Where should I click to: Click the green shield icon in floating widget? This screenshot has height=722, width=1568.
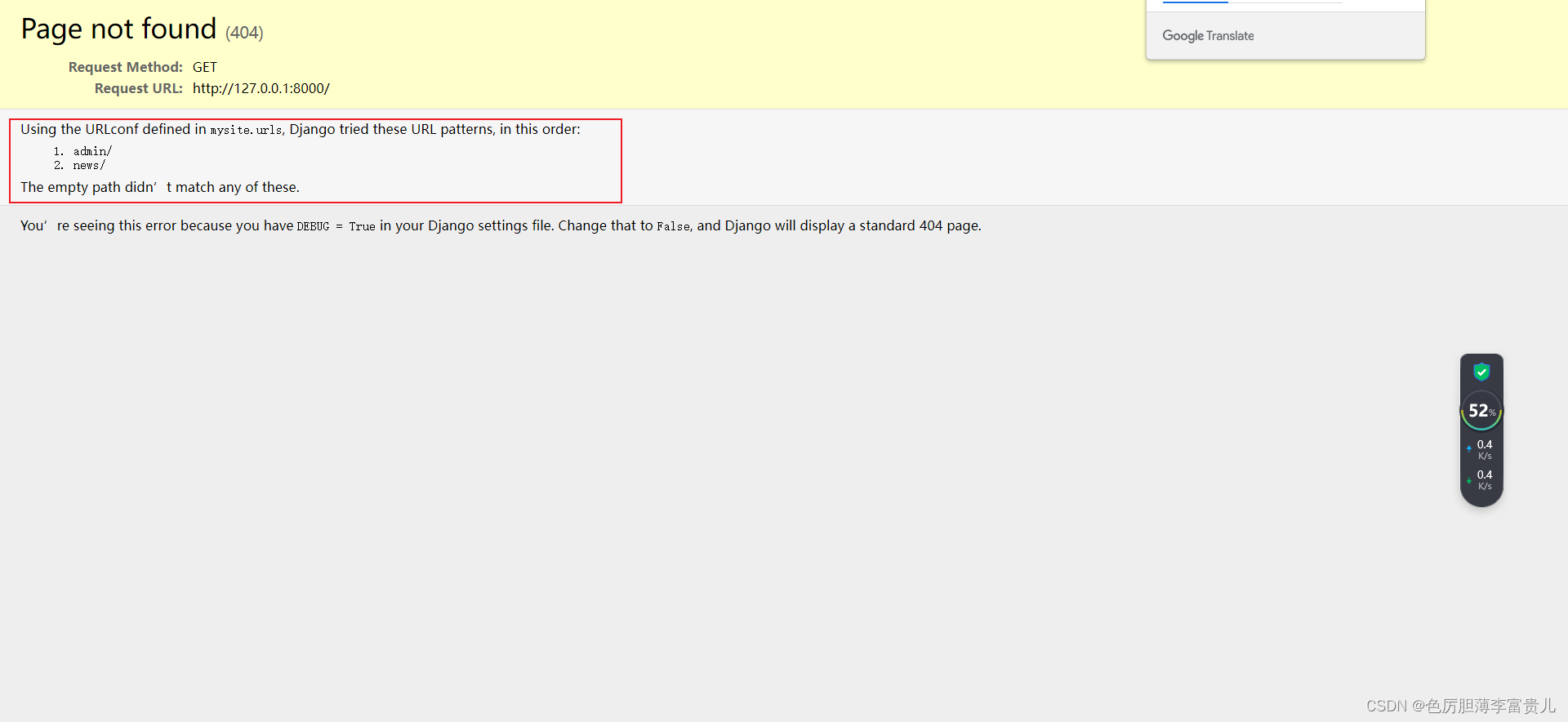[x=1481, y=372]
